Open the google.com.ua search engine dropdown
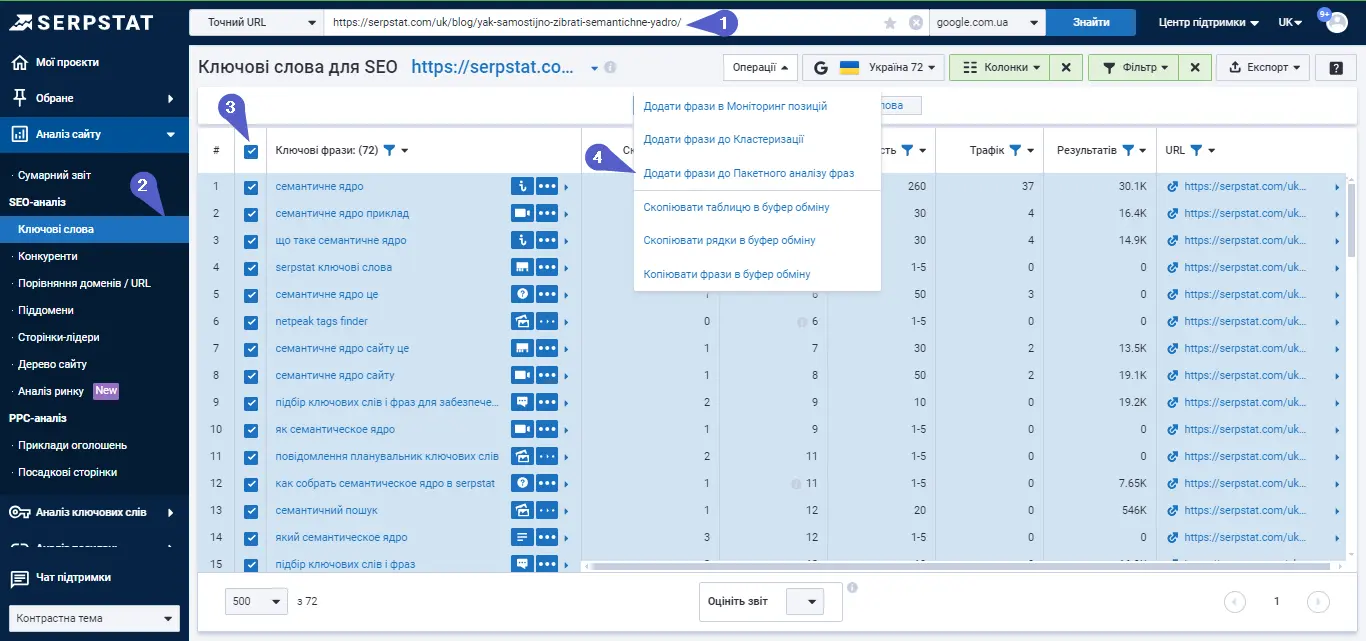Screen dimensions: 1366x641 [987, 22]
